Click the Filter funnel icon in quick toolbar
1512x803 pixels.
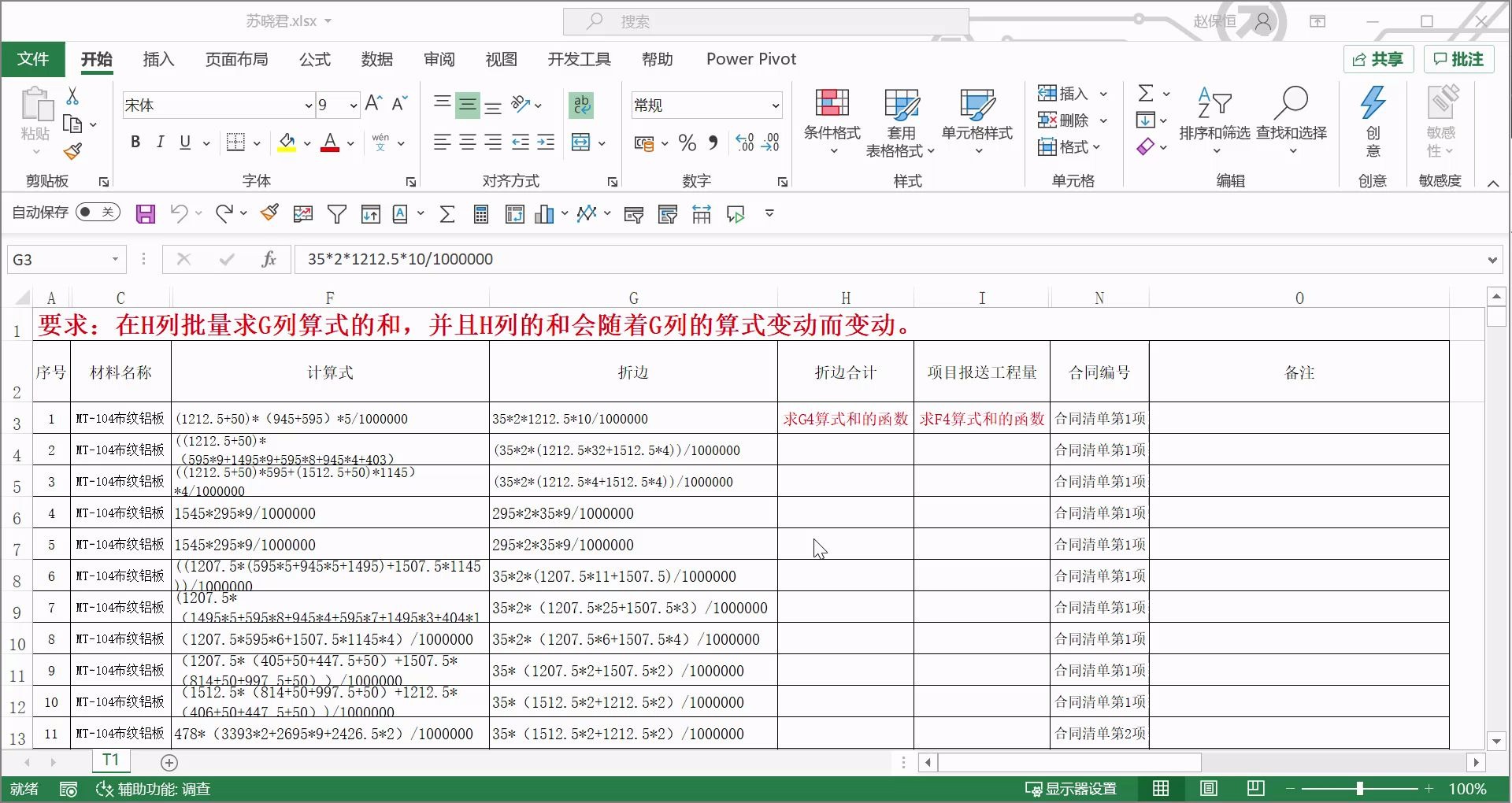[x=337, y=214]
